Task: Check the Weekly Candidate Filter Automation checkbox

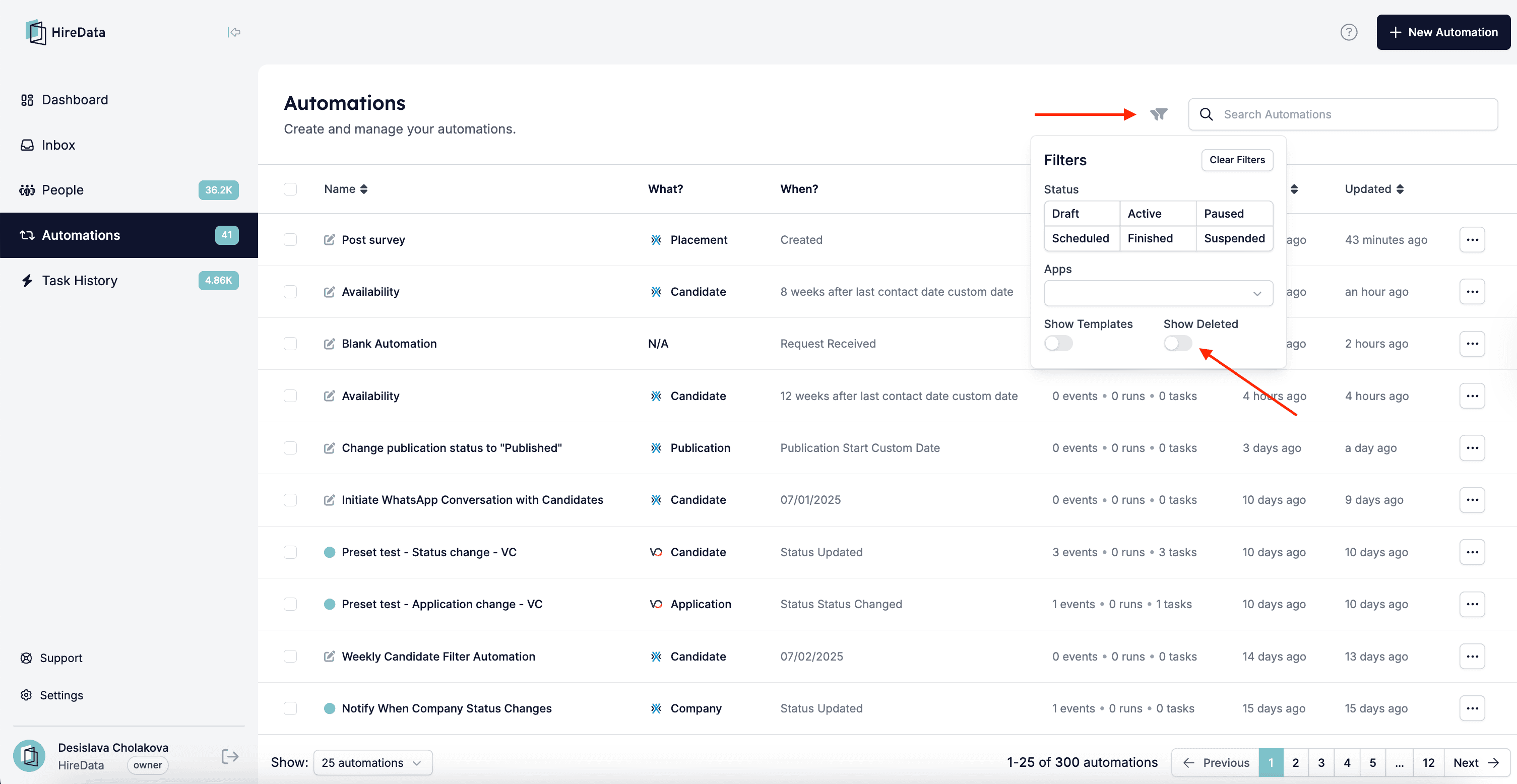Action: (x=290, y=657)
